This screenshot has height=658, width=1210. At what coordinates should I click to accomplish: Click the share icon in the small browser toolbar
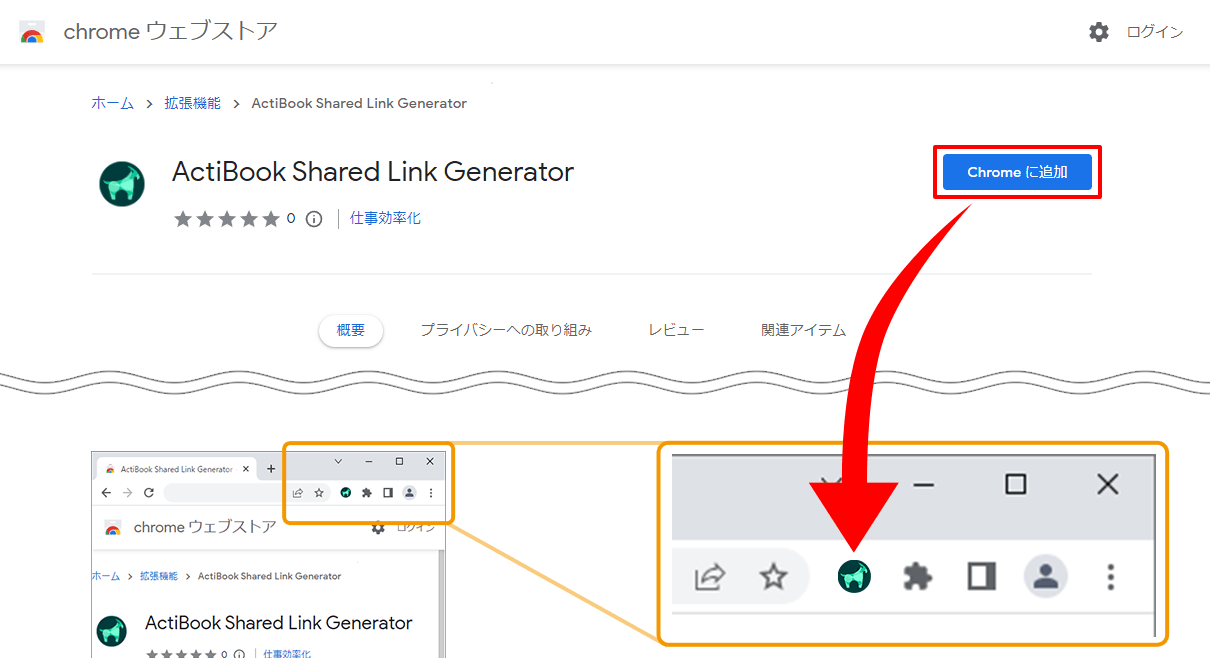coord(297,493)
